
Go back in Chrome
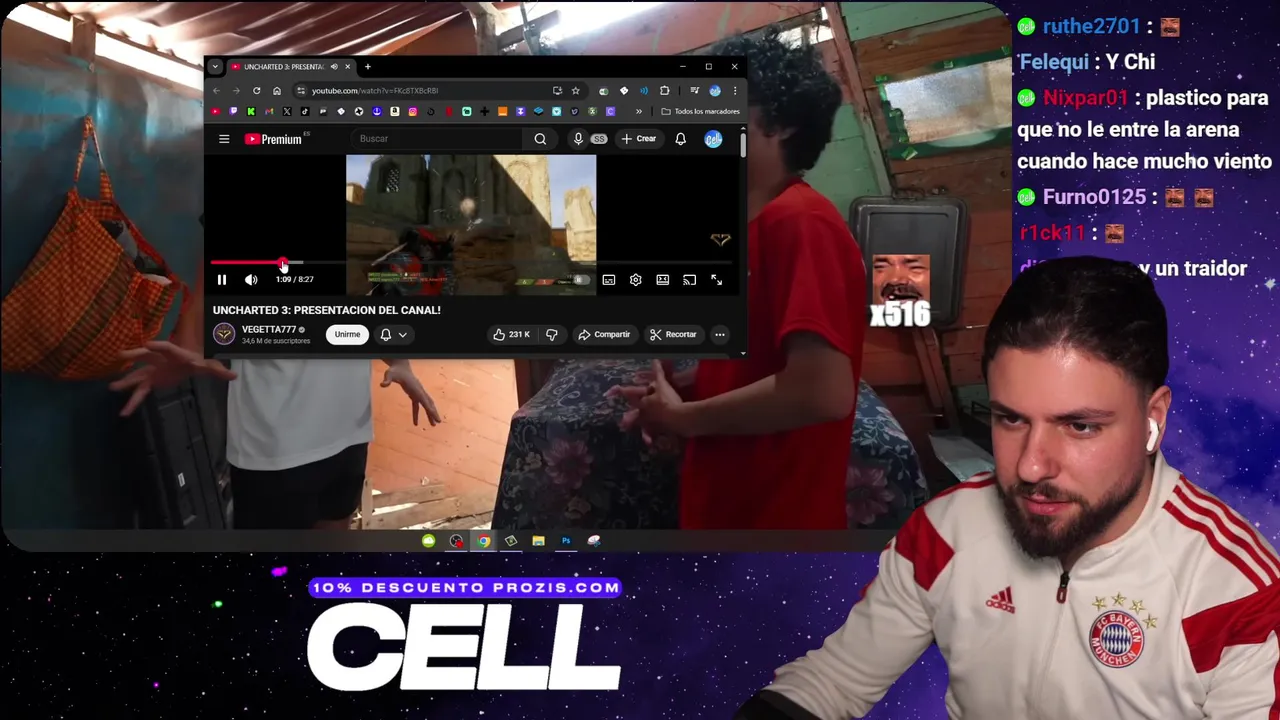(216, 91)
